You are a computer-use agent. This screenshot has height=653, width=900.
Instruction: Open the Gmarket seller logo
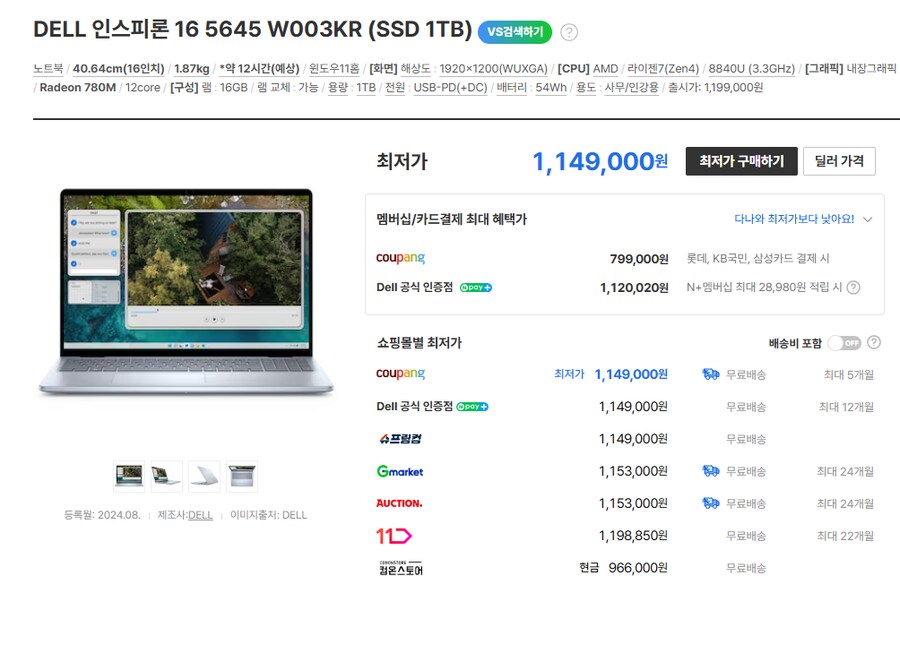coord(400,471)
